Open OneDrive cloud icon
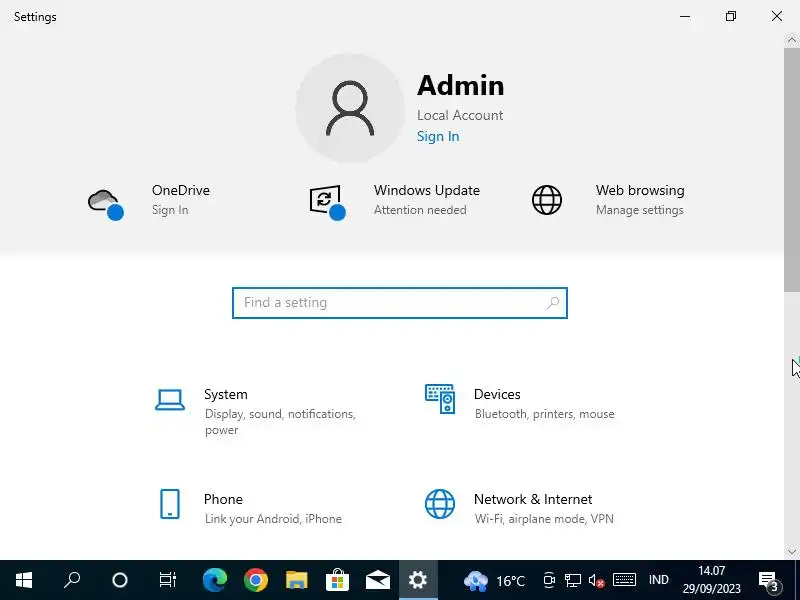 click(106, 204)
